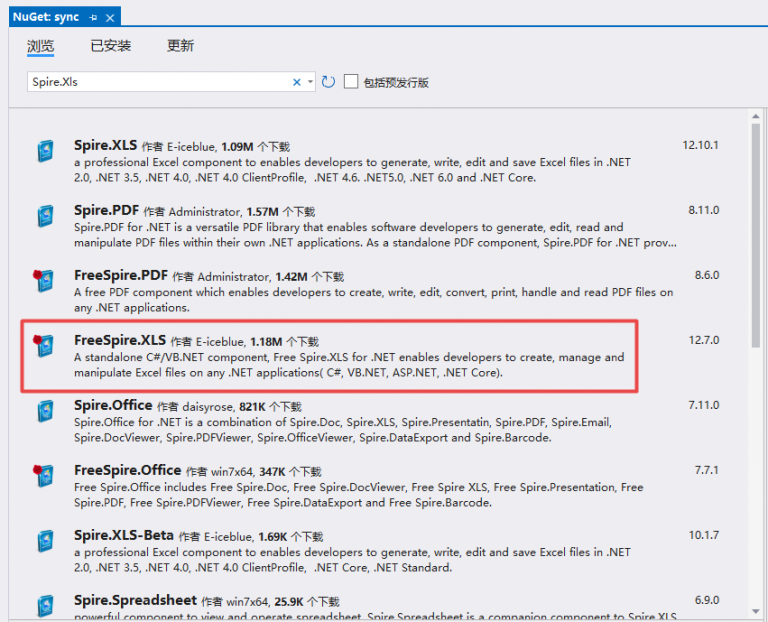
Task: Click the Spire.PDF package icon
Action: coord(45,216)
